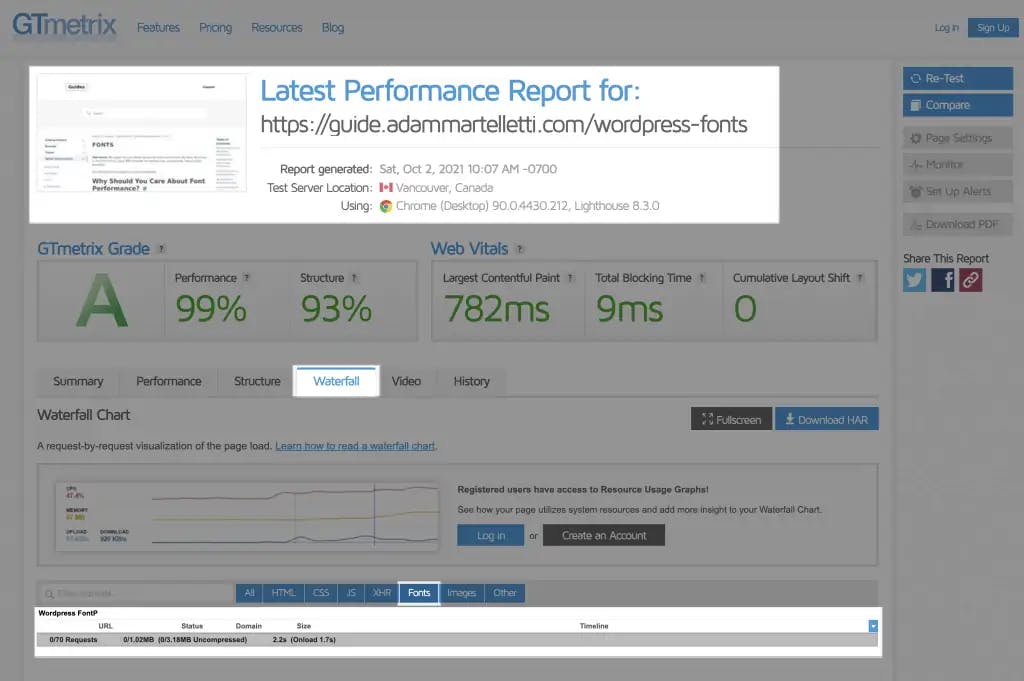
Task: Select the Waterfall tab
Action: tap(336, 381)
